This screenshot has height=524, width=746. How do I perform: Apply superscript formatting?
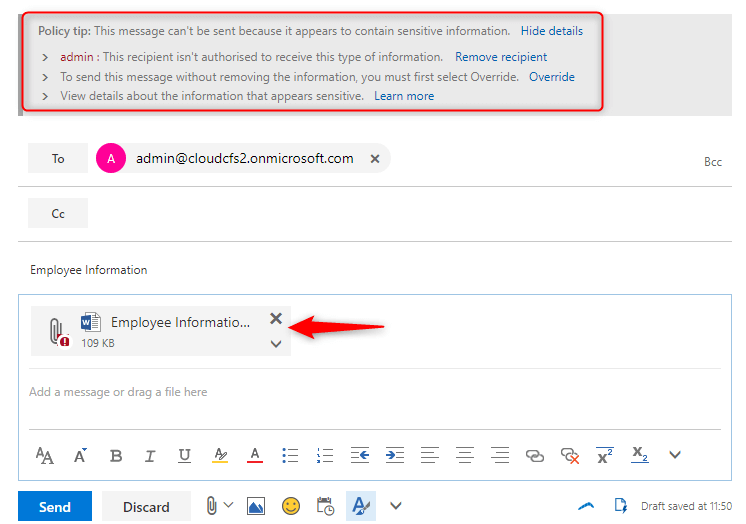point(605,455)
